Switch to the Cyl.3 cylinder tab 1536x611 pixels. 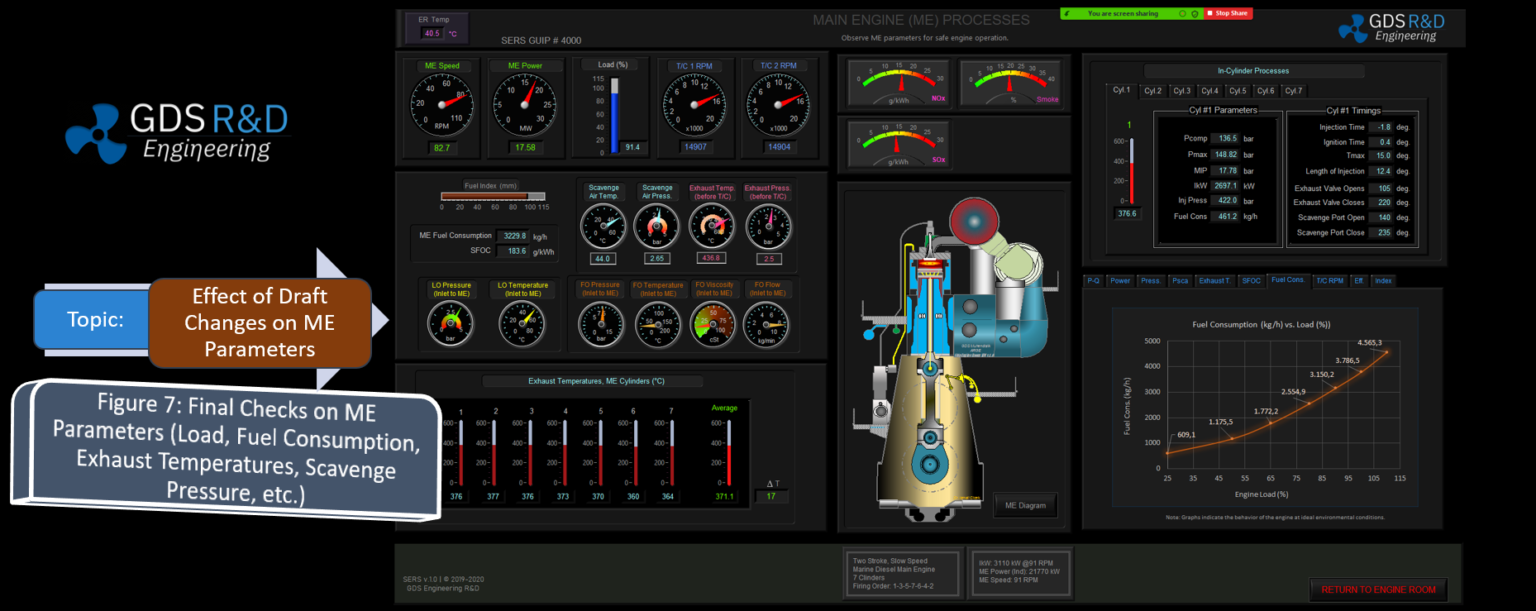pyautogui.click(x=1183, y=90)
